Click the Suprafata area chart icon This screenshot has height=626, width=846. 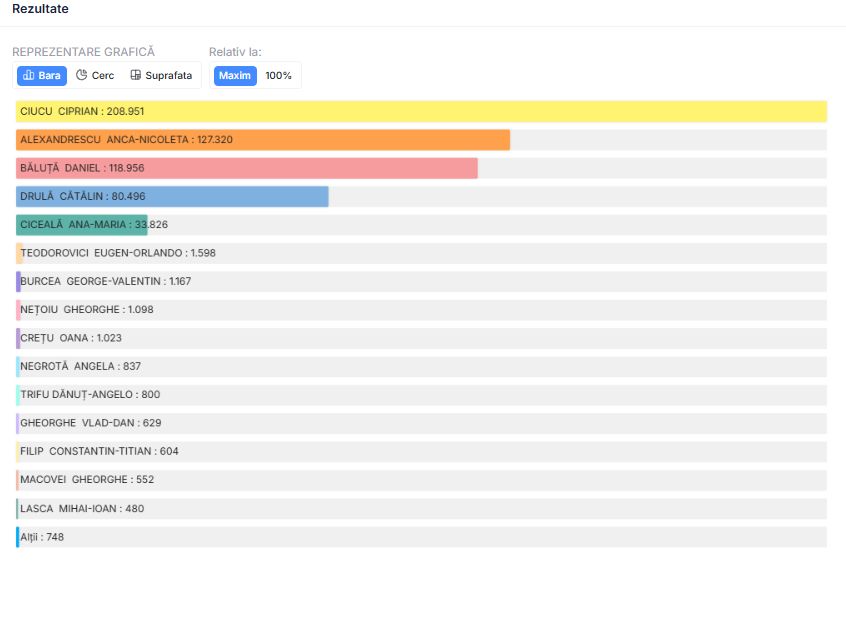(x=136, y=76)
